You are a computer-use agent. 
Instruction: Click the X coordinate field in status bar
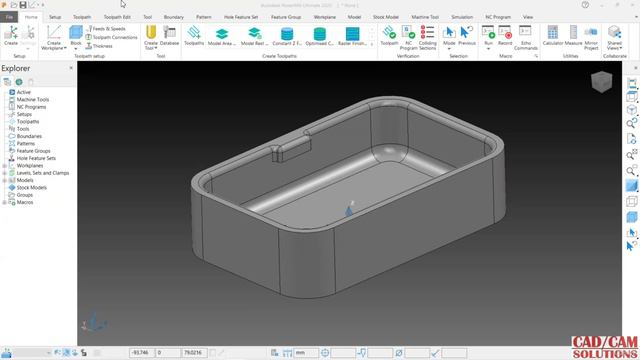[x=142, y=353]
